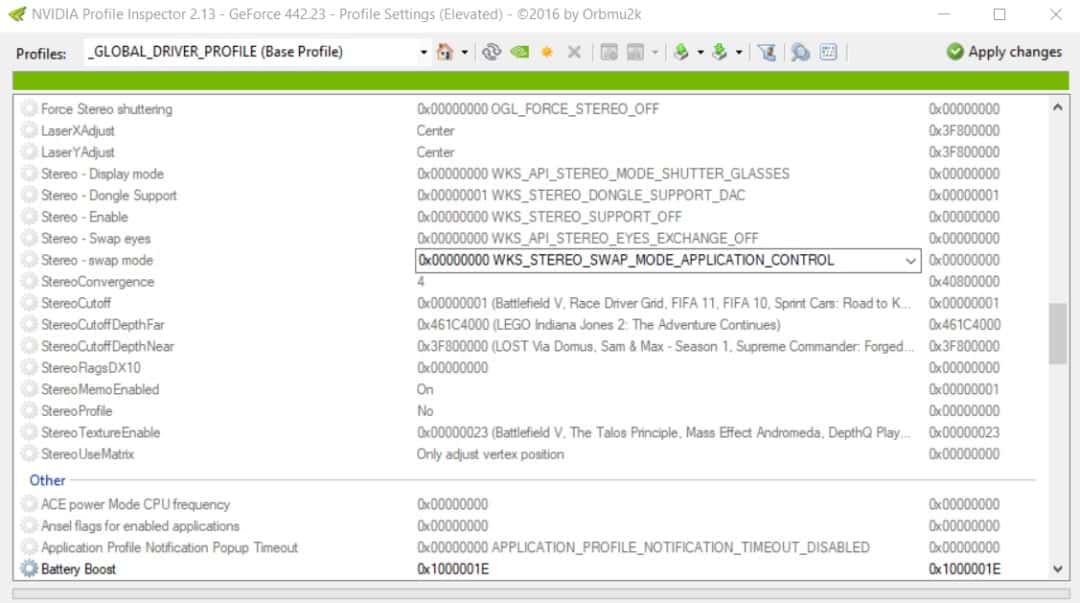
Task: Click the Scan for modified profiles magnifier icon
Action: pos(800,52)
